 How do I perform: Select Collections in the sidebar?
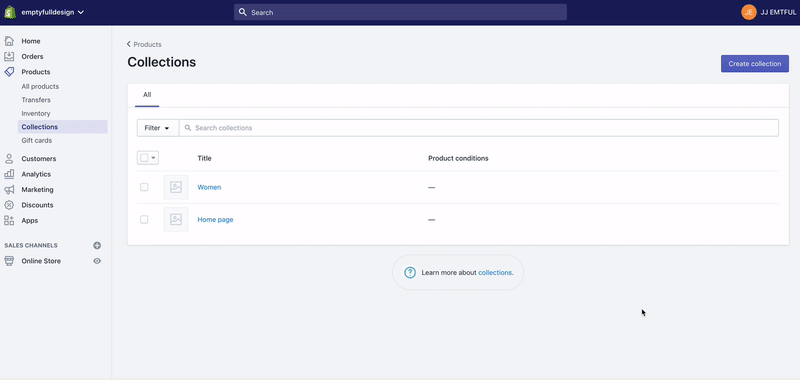63,127
